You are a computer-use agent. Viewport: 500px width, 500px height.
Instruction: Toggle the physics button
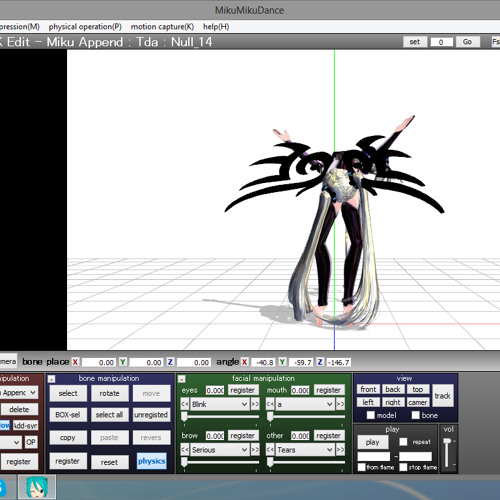[152, 461]
